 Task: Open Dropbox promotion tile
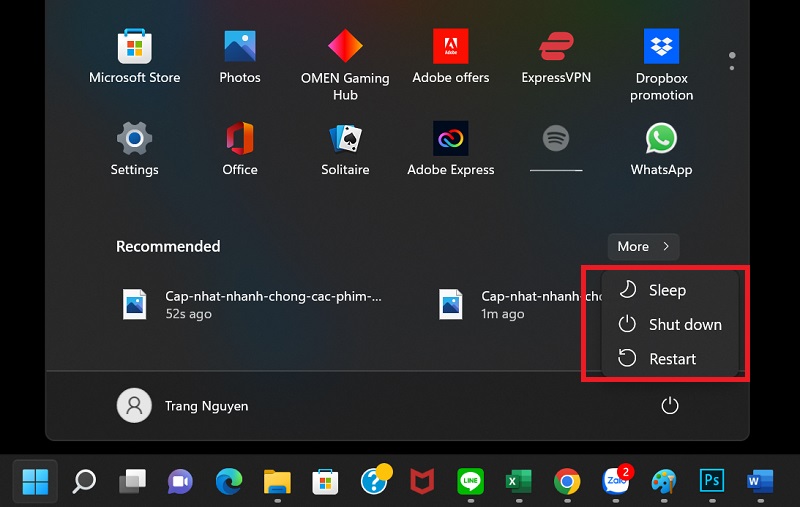(x=661, y=64)
